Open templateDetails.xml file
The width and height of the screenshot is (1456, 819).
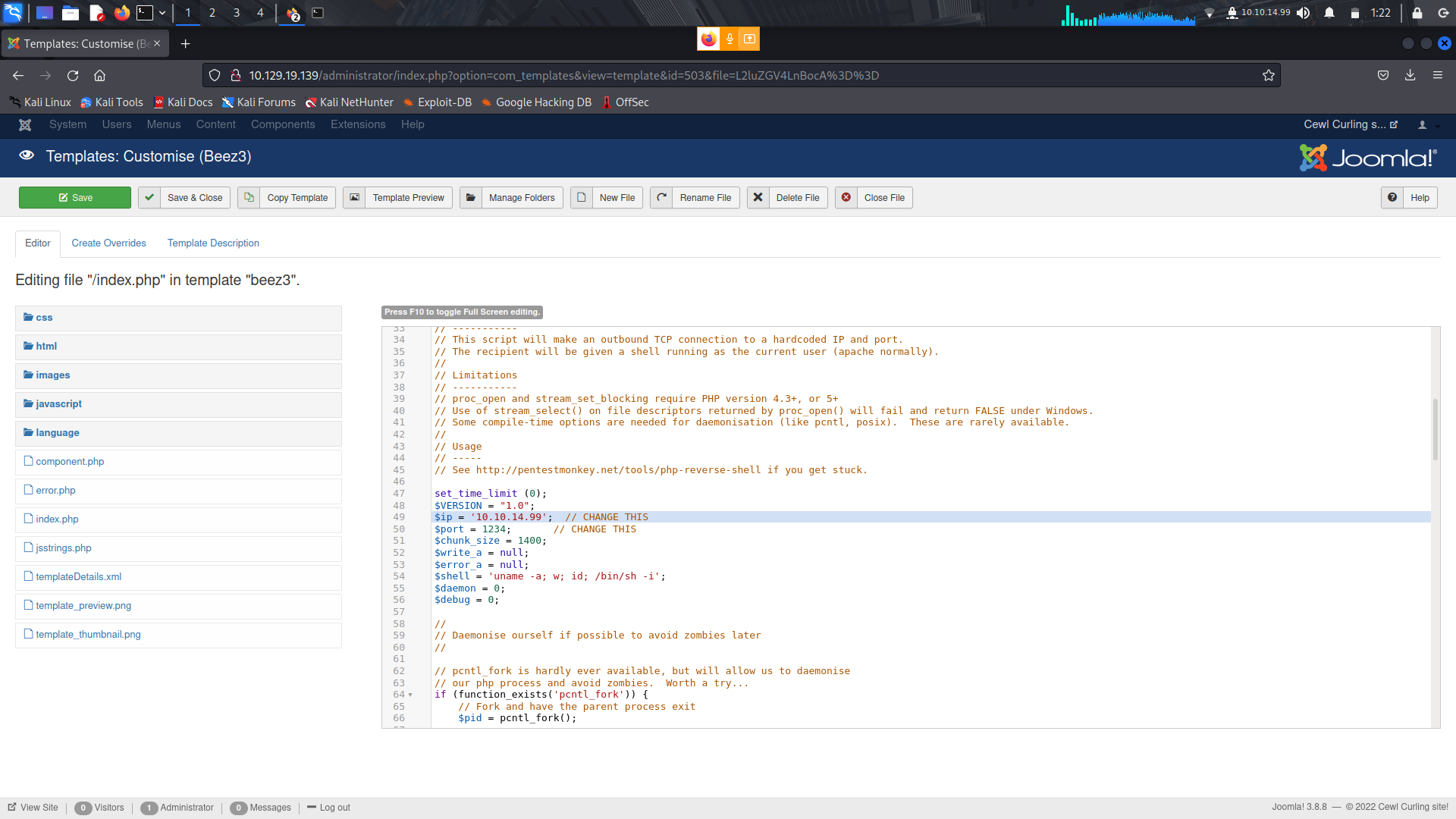78,577
